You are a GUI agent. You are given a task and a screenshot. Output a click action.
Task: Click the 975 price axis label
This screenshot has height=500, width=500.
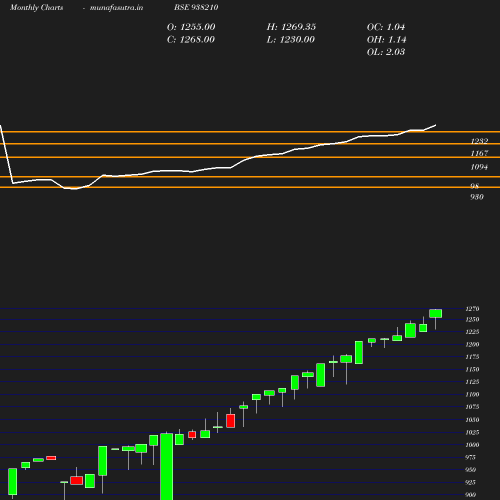coord(470,457)
